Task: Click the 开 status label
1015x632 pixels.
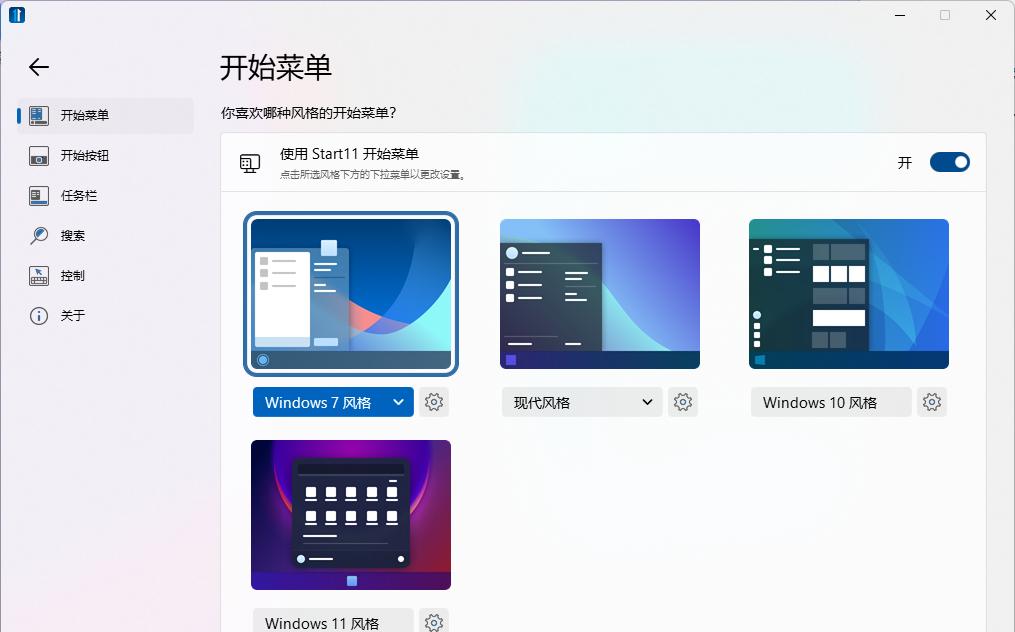Action: pyautogui.click(x=905, y=163)
